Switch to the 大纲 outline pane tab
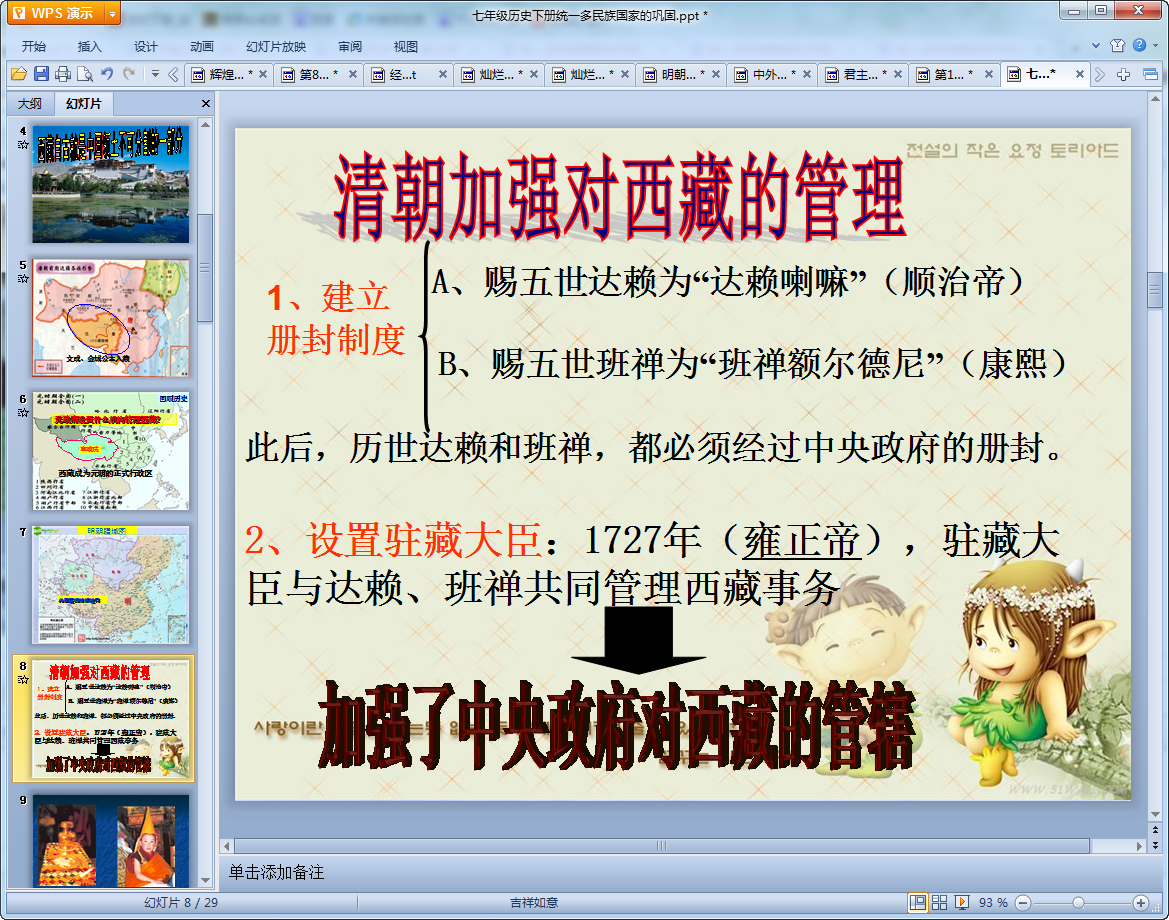Image resolution: width=1169 pixels, height=920 pixels. click(30, 103)
